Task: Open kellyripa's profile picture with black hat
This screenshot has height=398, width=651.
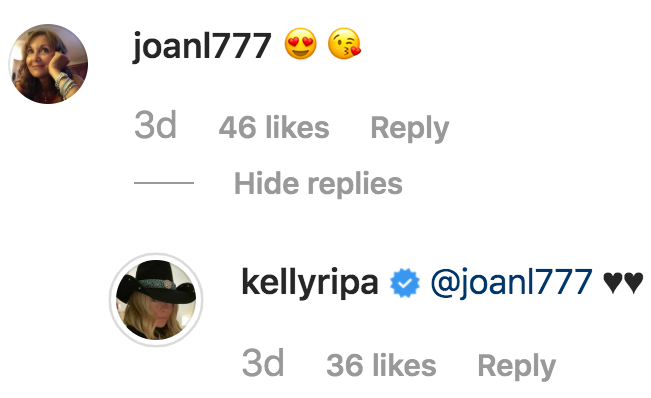Action: pos(156,300)
